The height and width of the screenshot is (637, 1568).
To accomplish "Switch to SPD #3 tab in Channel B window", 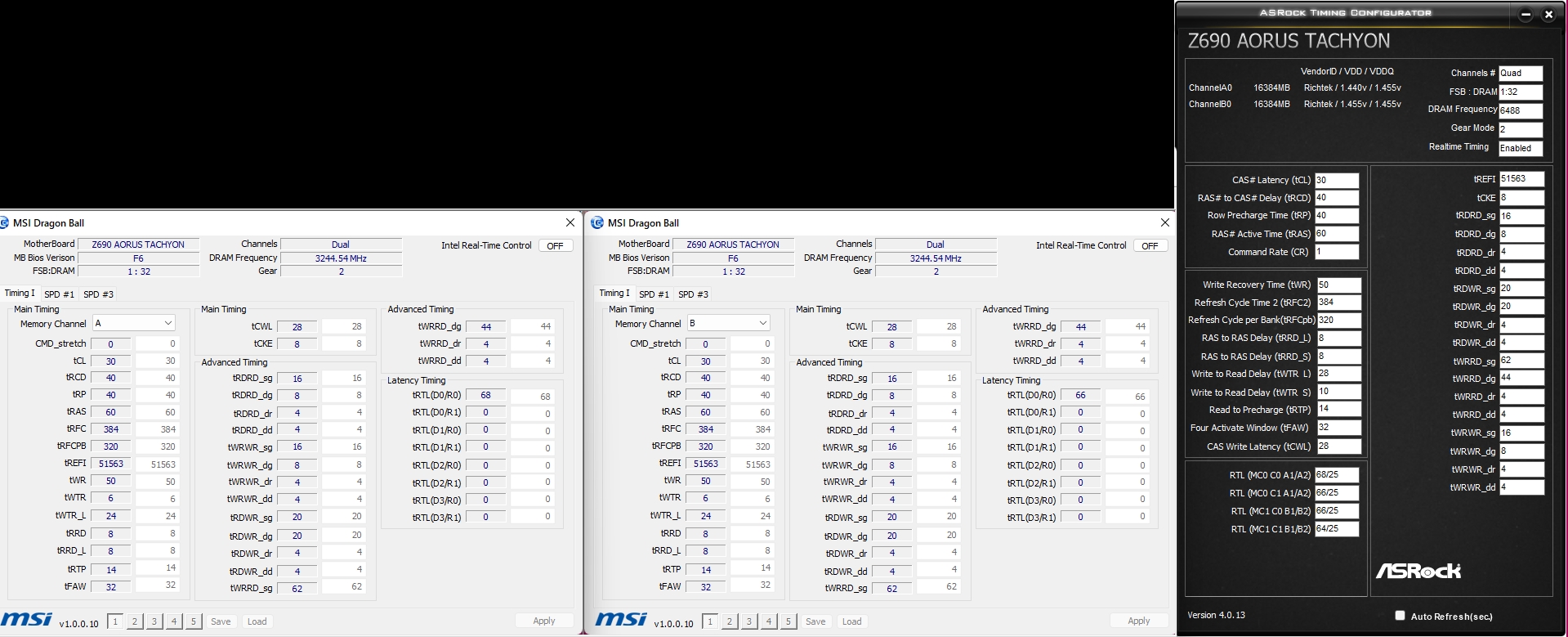I will pyautogui.click(x=693, y=294).
